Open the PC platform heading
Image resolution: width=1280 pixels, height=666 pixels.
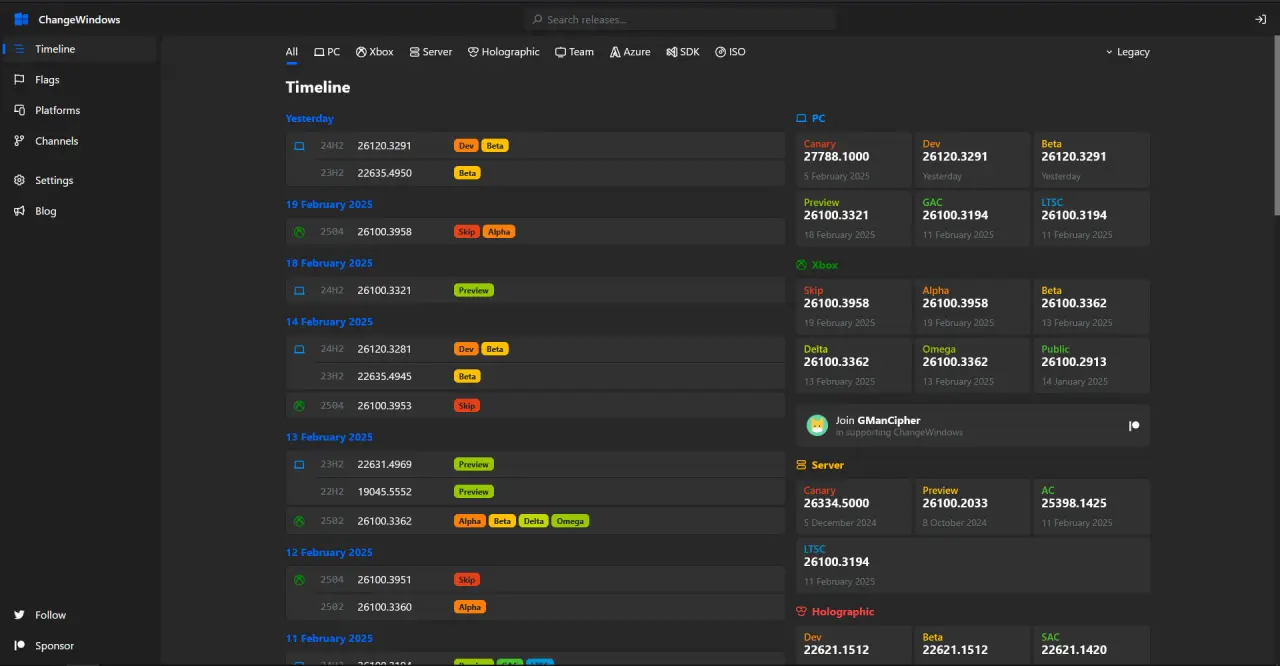click(811, 118)
